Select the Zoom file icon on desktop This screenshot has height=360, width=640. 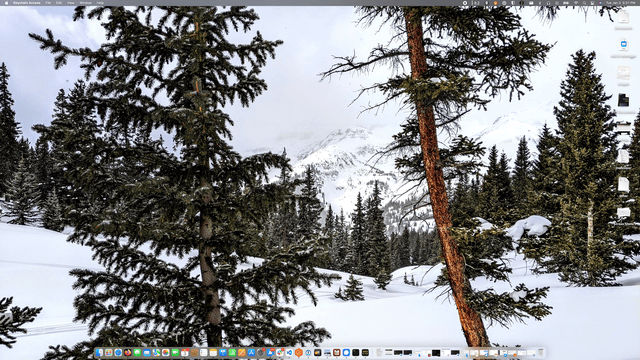[x=623, y=44]
